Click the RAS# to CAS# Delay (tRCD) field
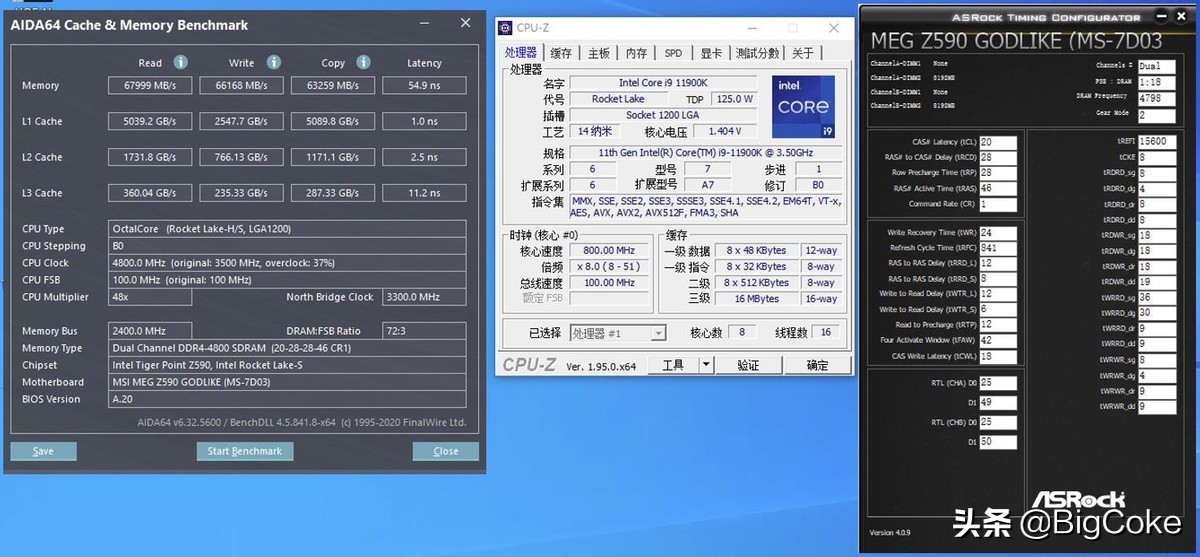The width and height of the screenshot is (1200, 557). tap(998, 157)
